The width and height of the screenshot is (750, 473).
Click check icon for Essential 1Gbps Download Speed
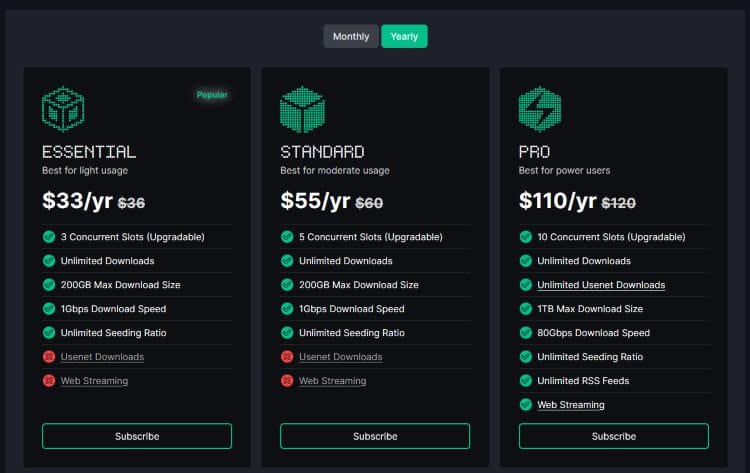tap(49, 308)
